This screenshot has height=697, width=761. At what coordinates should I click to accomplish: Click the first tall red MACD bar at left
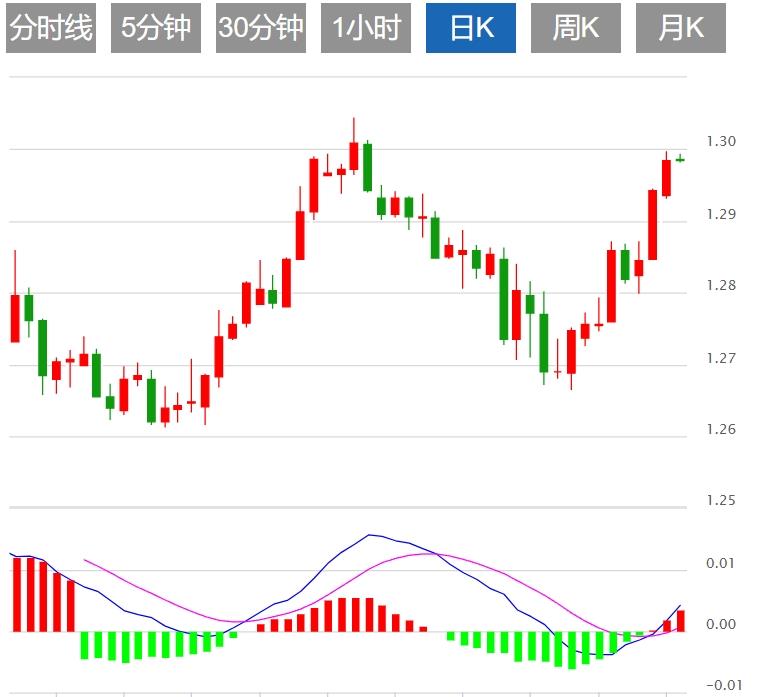coord(17,594)
